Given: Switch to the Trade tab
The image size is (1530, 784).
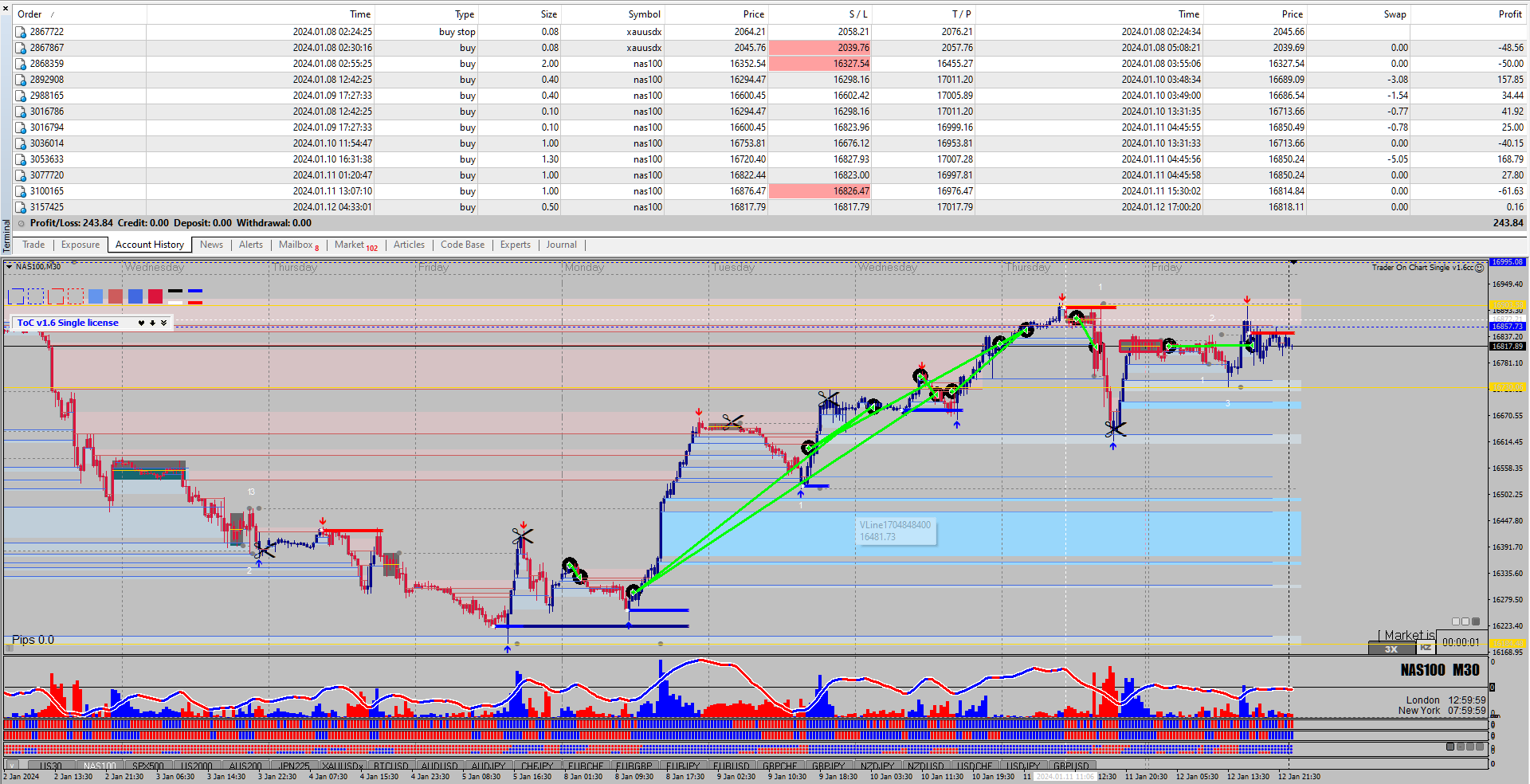Looking at the screenshot, I should pyautogui.click(x=33, y=245).
